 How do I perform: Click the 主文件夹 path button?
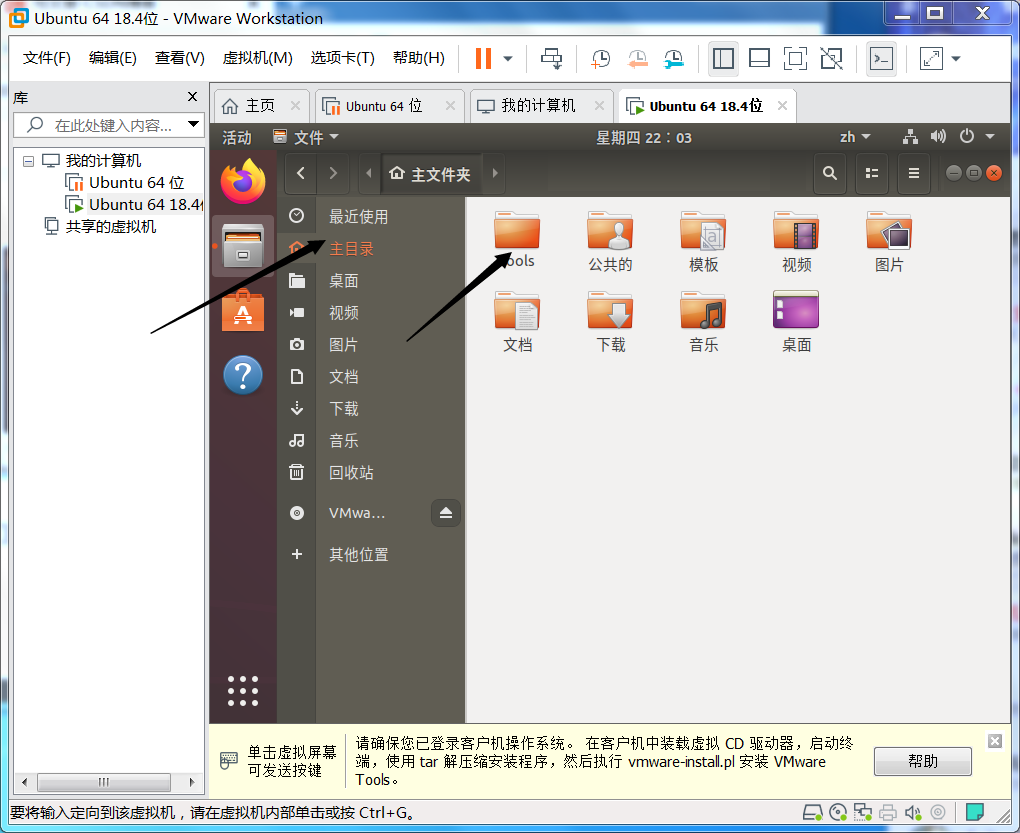tap(430, 174)
